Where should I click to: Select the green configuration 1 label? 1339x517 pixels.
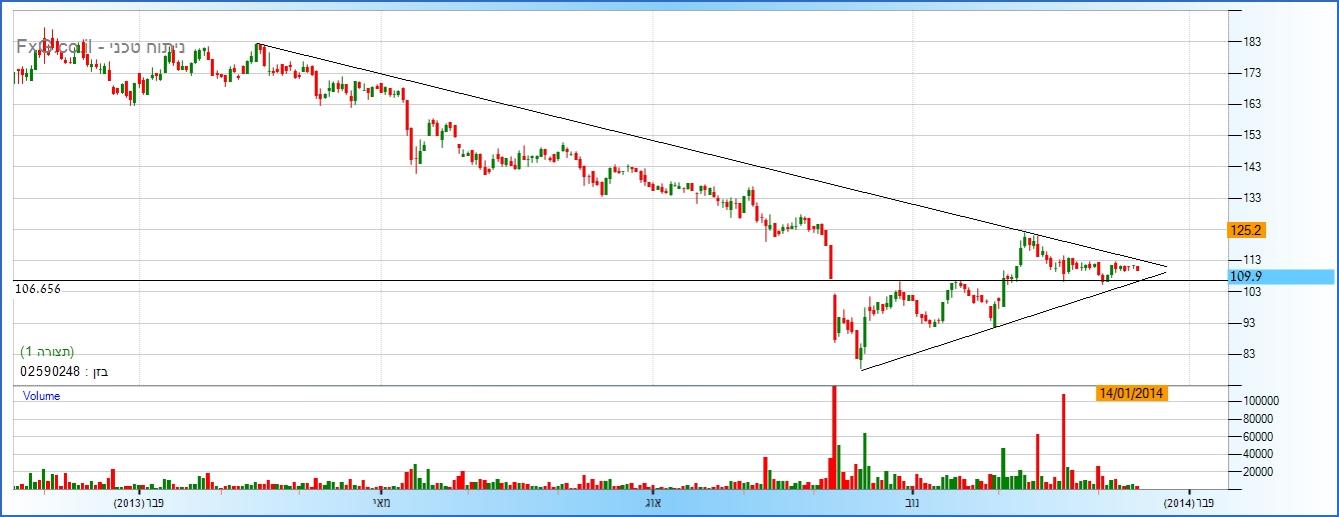48,352
